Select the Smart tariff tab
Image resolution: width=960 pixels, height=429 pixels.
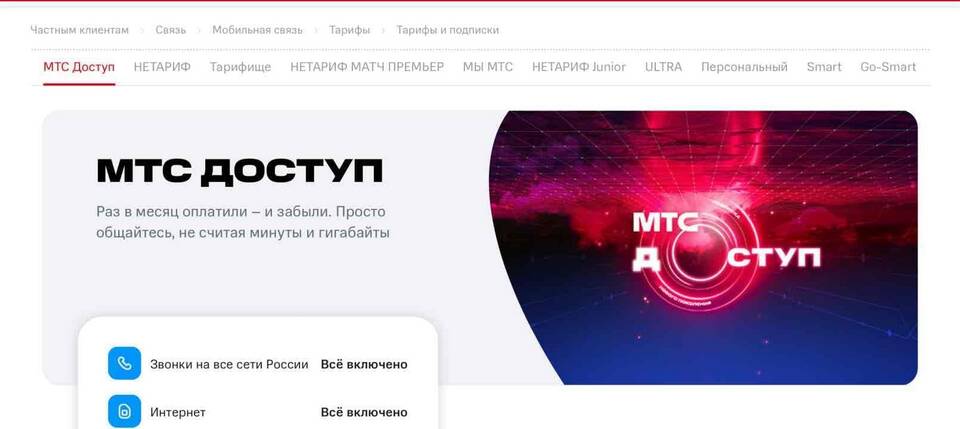(x=824, y=67)
